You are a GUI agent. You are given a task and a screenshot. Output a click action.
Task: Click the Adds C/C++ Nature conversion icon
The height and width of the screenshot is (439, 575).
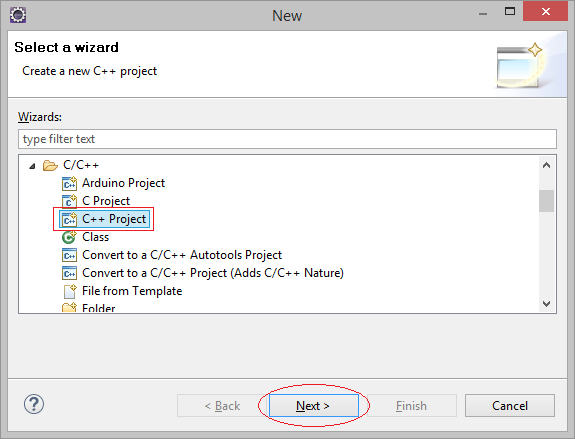(x=69, y=273)
